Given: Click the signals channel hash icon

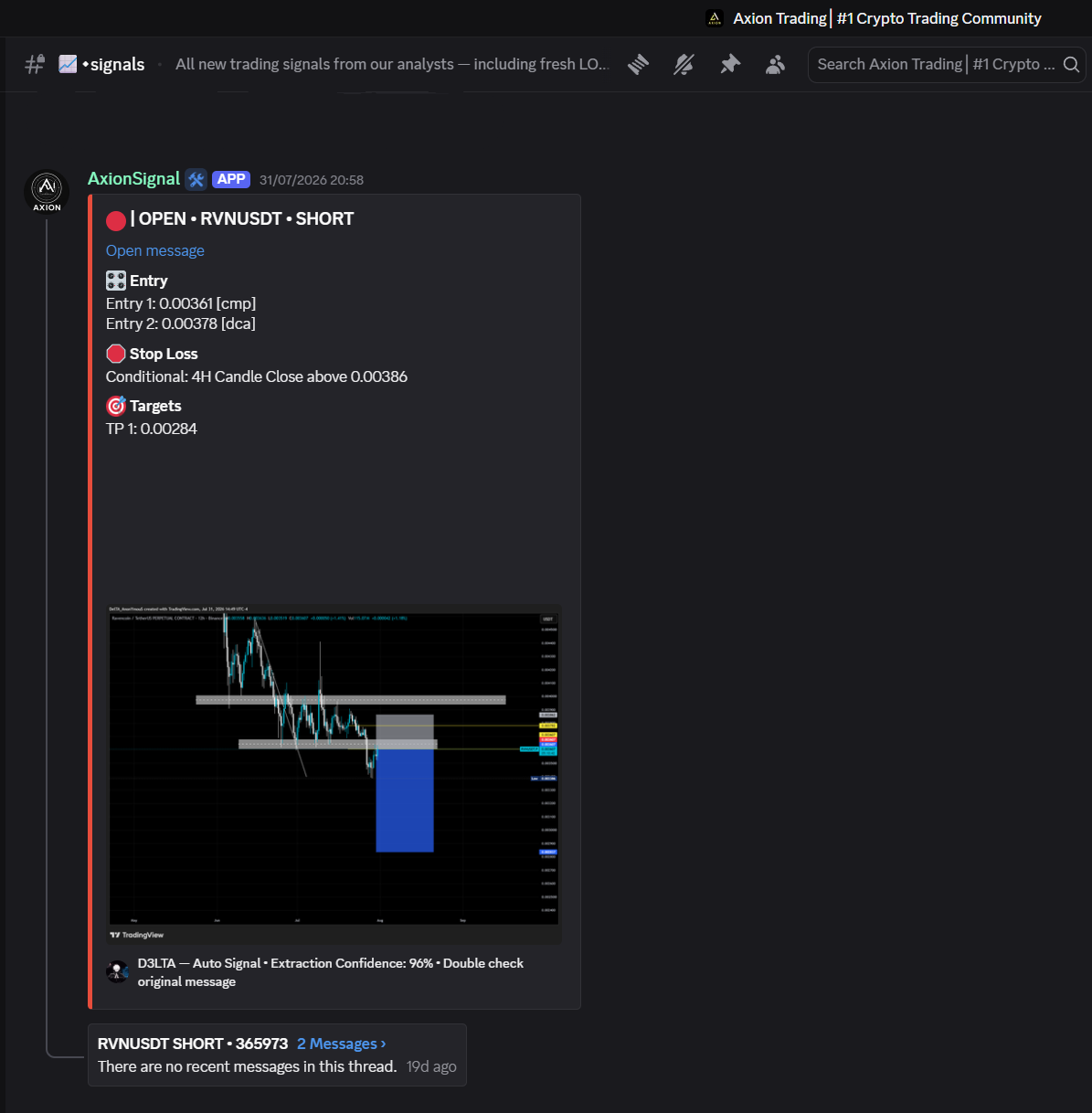Looking at the screenshot, I should coord(35,64).
